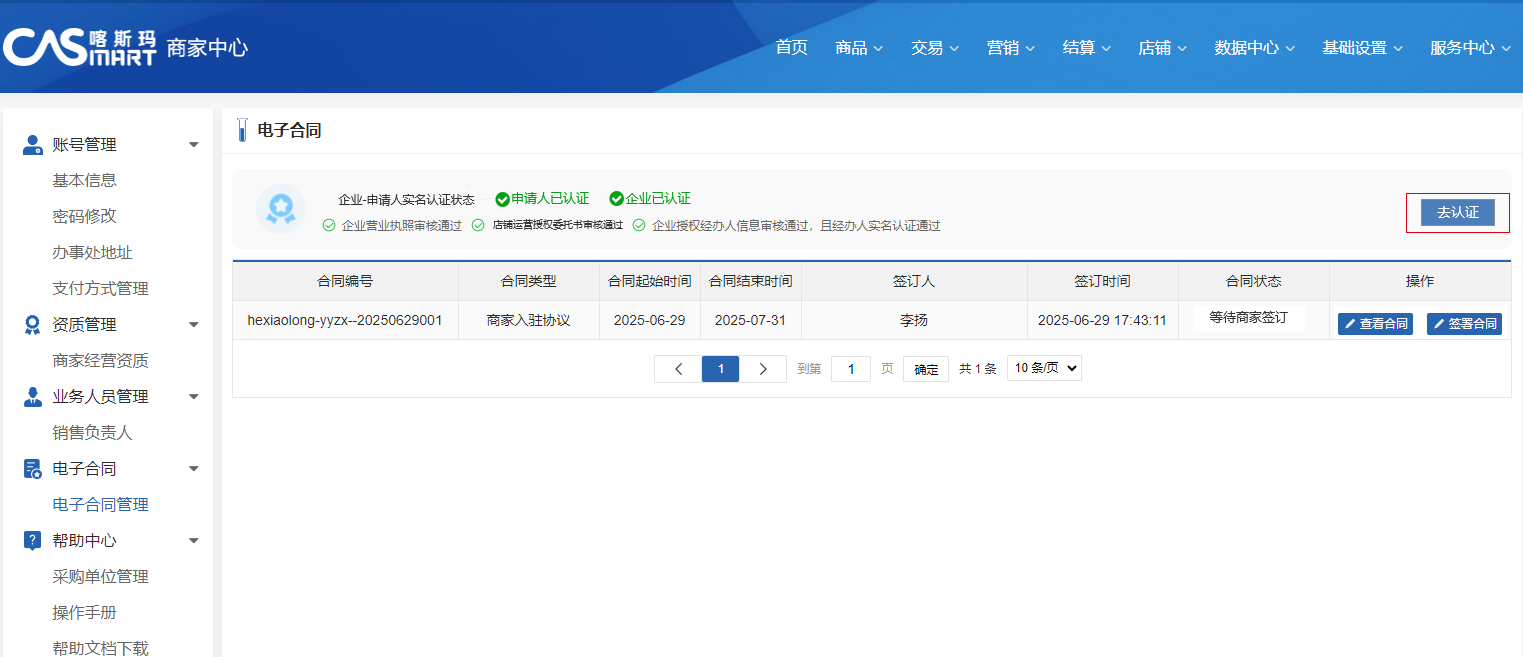Open 密码修改 in the sidebar
Viewport: 1523px width, 657px height.
[x=85, y=216]
